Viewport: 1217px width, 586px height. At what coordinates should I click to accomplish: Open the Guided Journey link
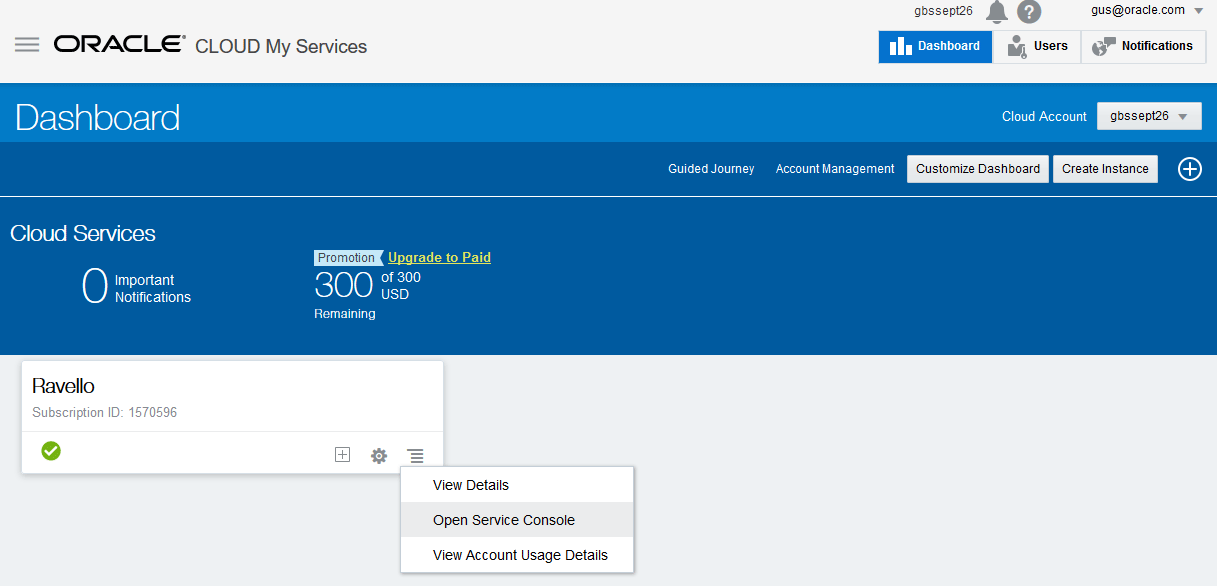tap(711, 169)
